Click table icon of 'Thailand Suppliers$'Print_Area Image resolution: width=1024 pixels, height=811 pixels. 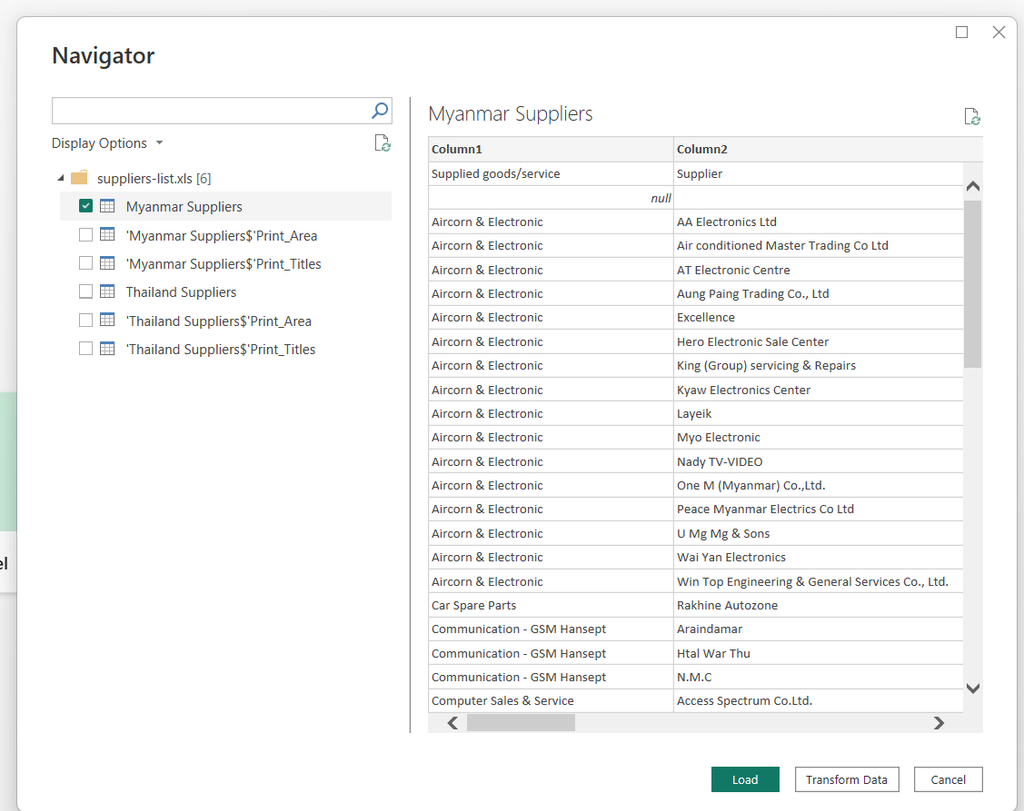click(x=107, y=321)
